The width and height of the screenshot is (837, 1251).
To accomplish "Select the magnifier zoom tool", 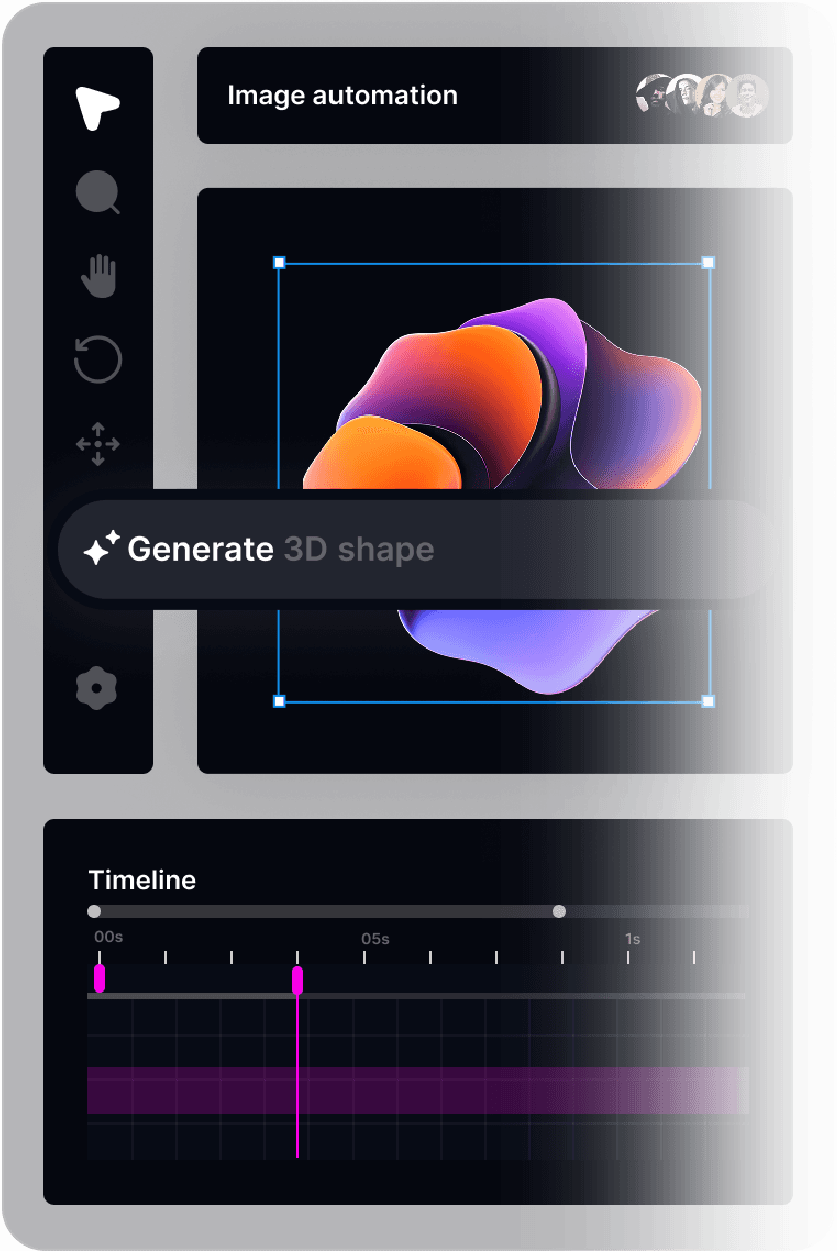I will (x=98, y=192).
